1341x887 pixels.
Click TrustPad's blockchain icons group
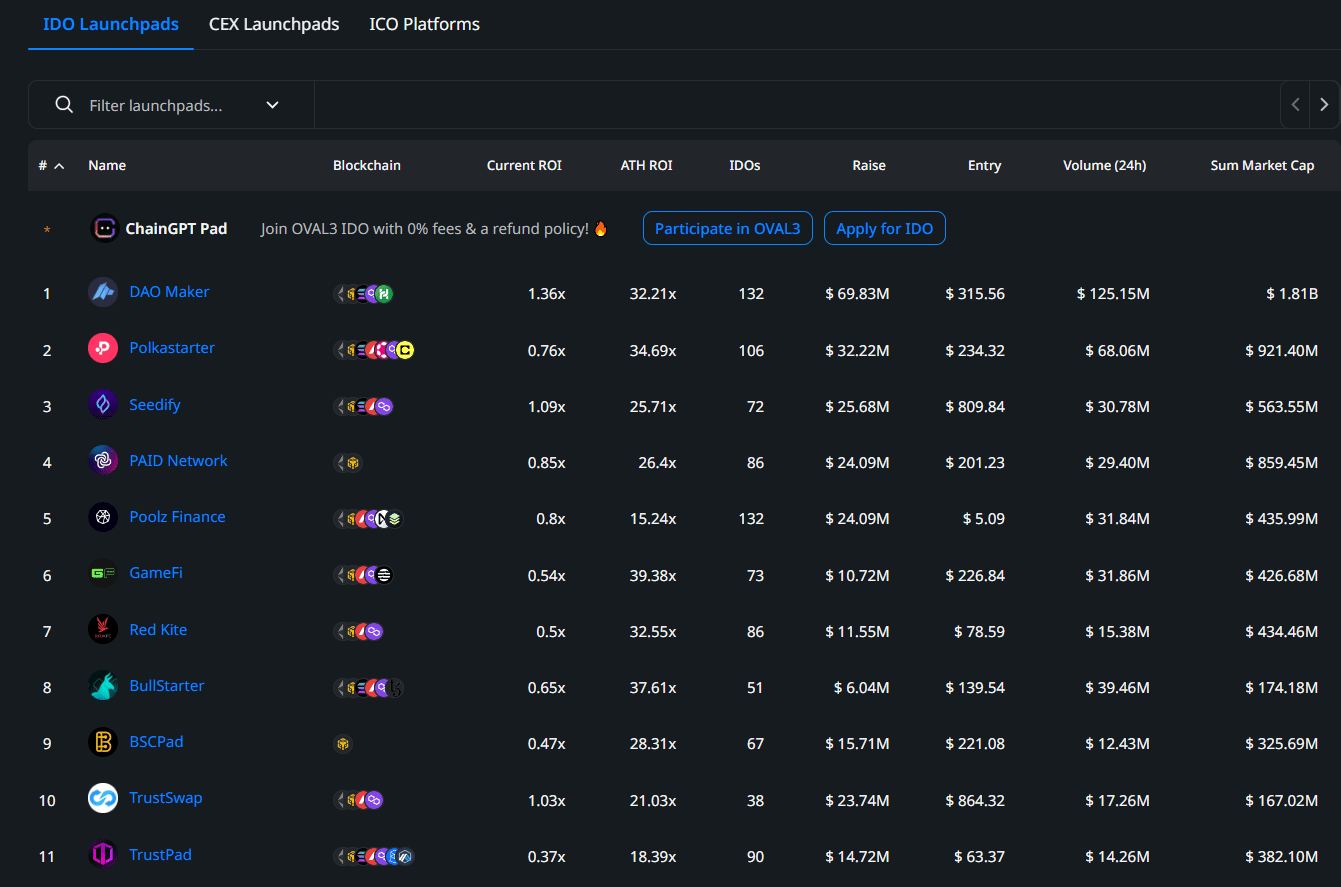(x=374, y=856)
